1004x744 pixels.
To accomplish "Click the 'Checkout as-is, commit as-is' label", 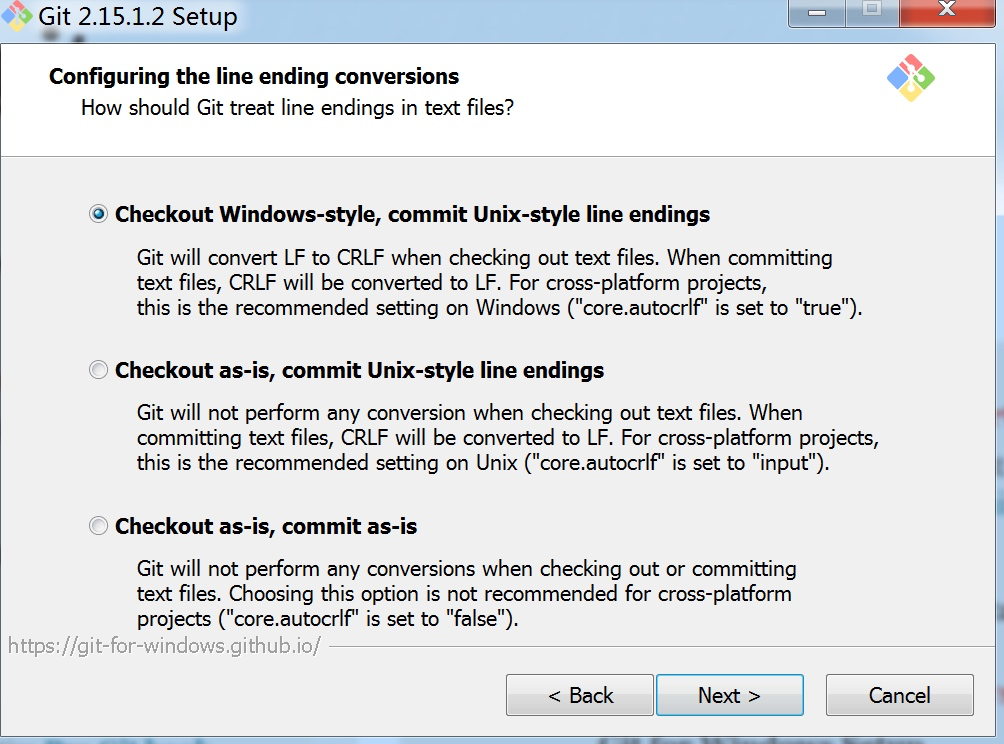I will (x=266, y=526).
